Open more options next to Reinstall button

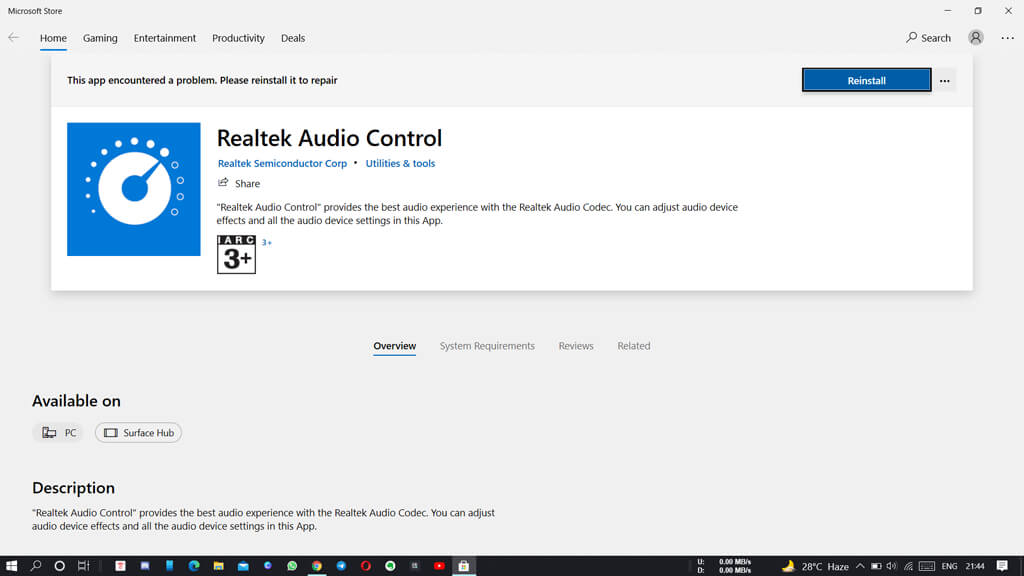point(944,81)
